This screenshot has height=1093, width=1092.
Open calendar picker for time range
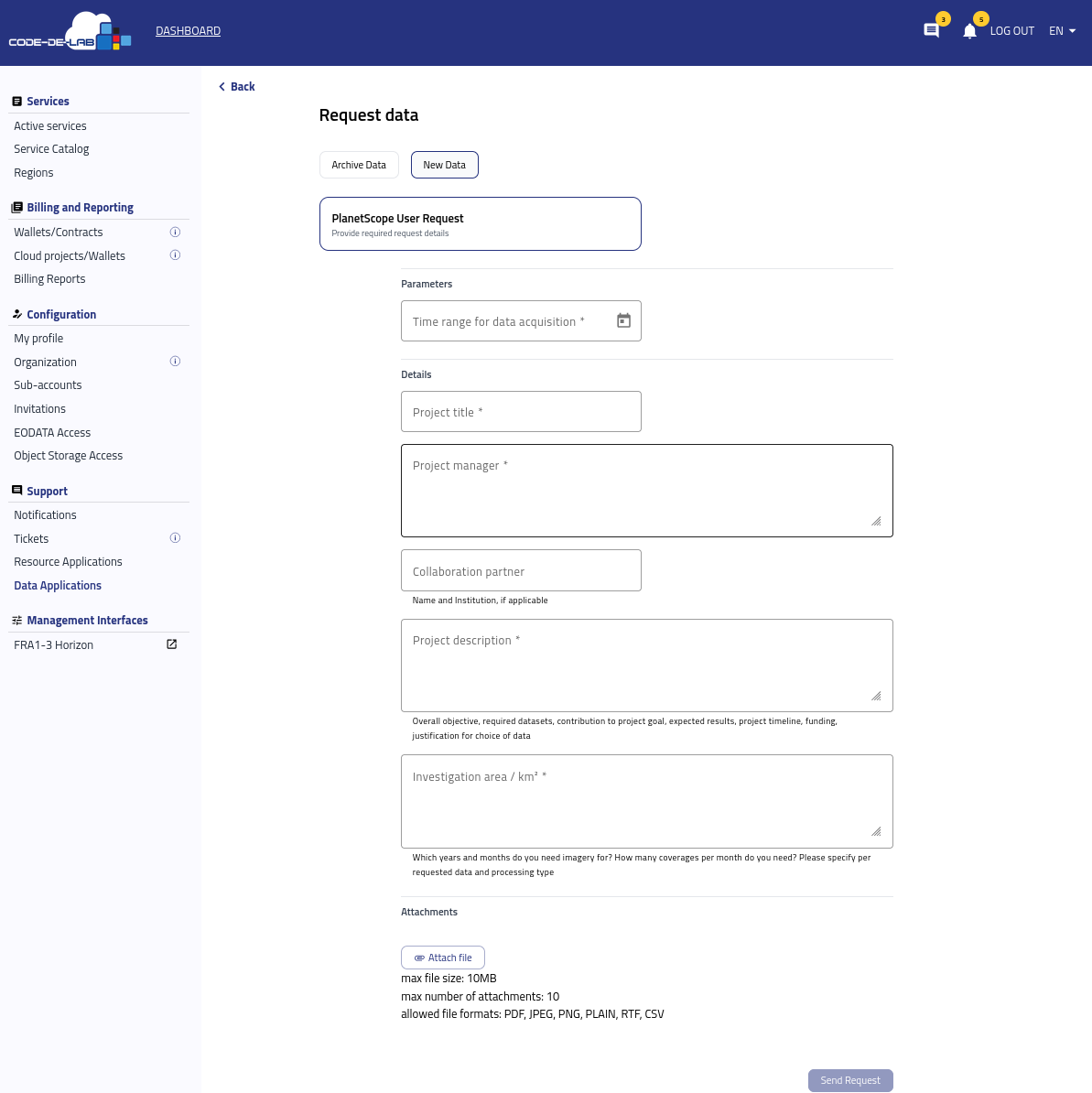pyautogui.click(x=623, y=320)
